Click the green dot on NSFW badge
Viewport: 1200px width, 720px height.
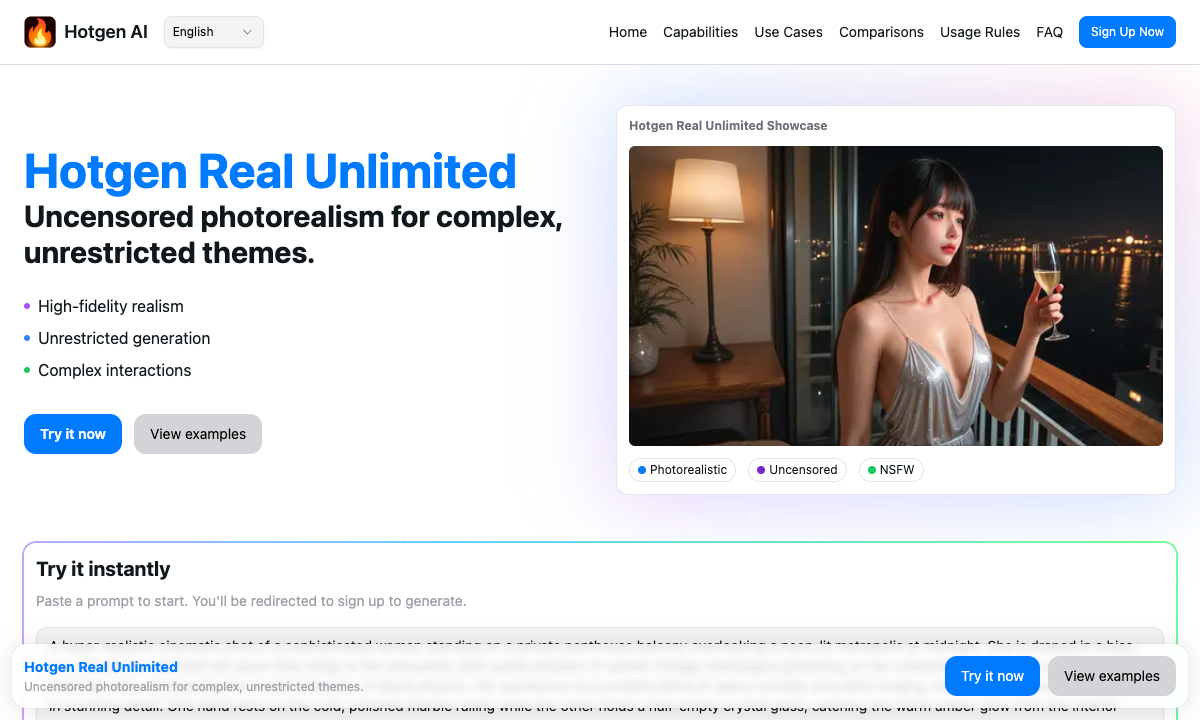[x=872, y=470]
